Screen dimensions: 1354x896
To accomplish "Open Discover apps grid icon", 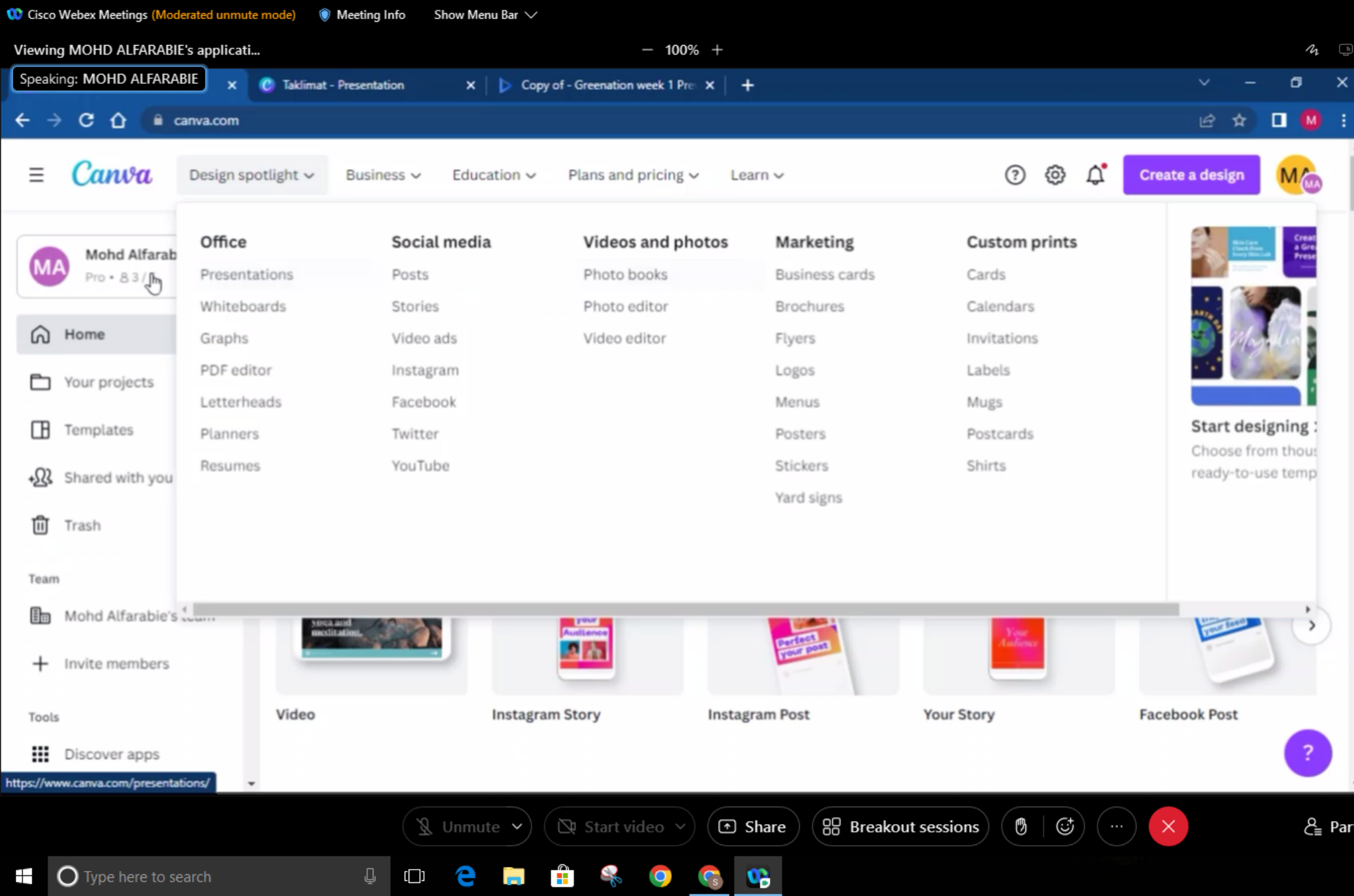I will coord(40,754).
